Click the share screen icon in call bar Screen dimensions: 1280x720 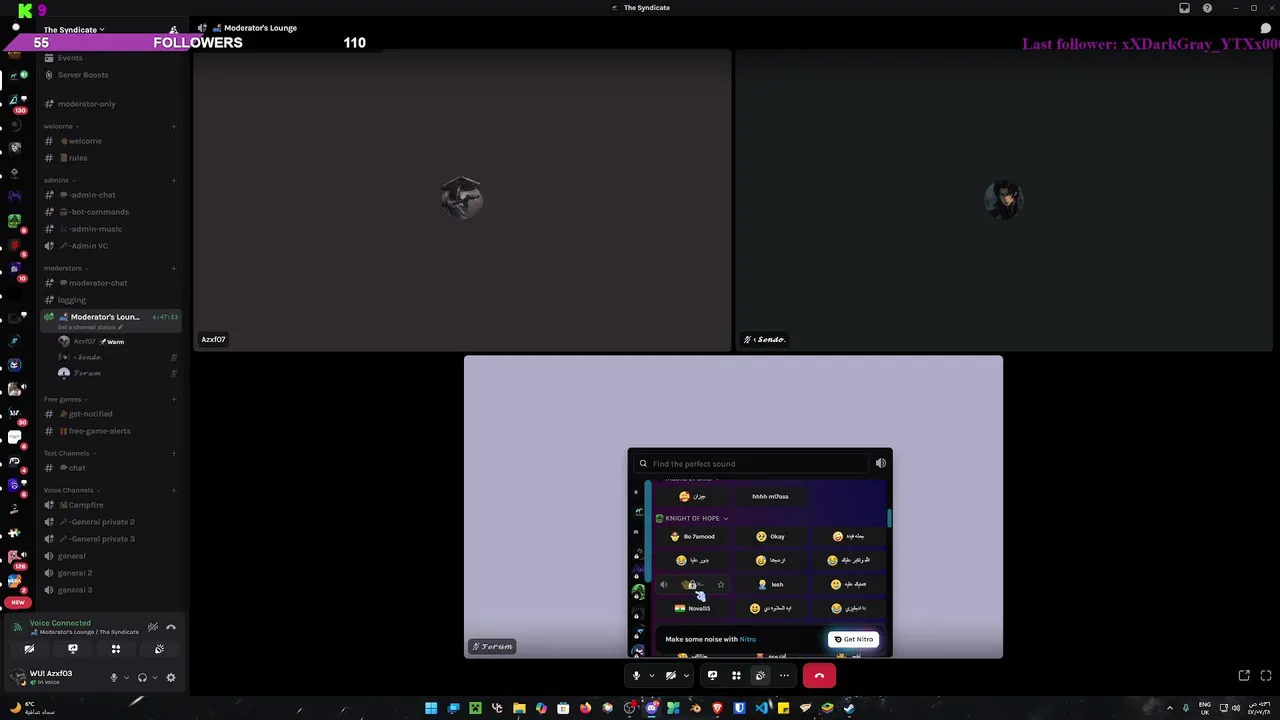tap(712, 676)
